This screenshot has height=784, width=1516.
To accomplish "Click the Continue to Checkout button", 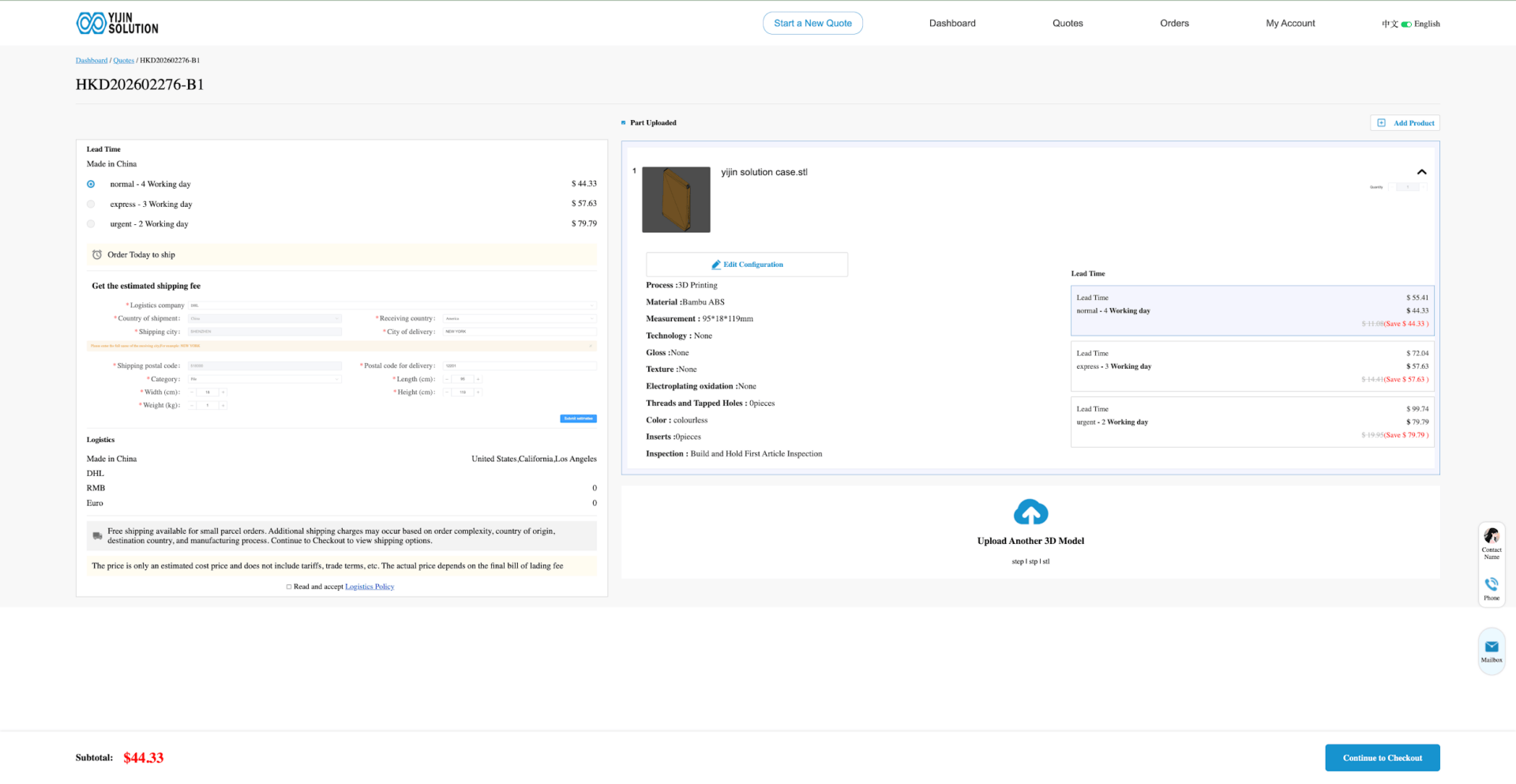I will point(1382,758).
